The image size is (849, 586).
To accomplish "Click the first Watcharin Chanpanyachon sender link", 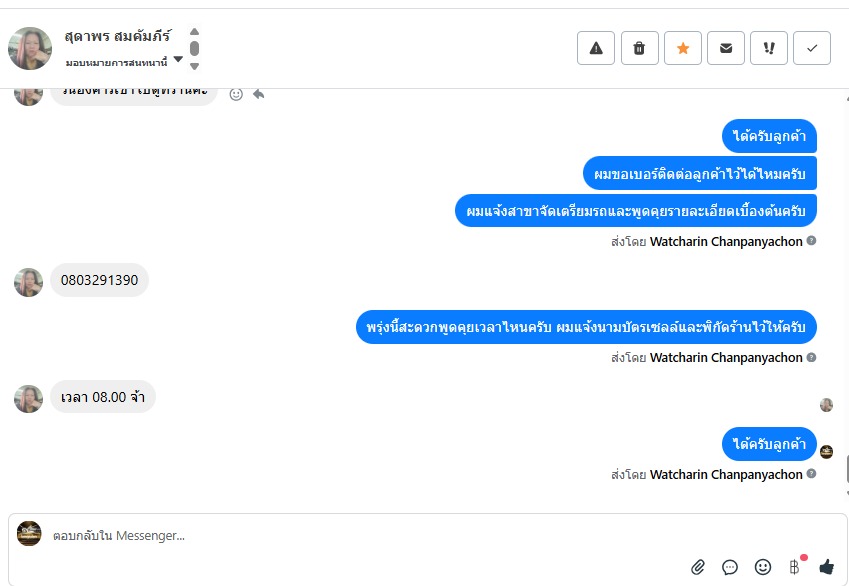I will click(726, 242).
